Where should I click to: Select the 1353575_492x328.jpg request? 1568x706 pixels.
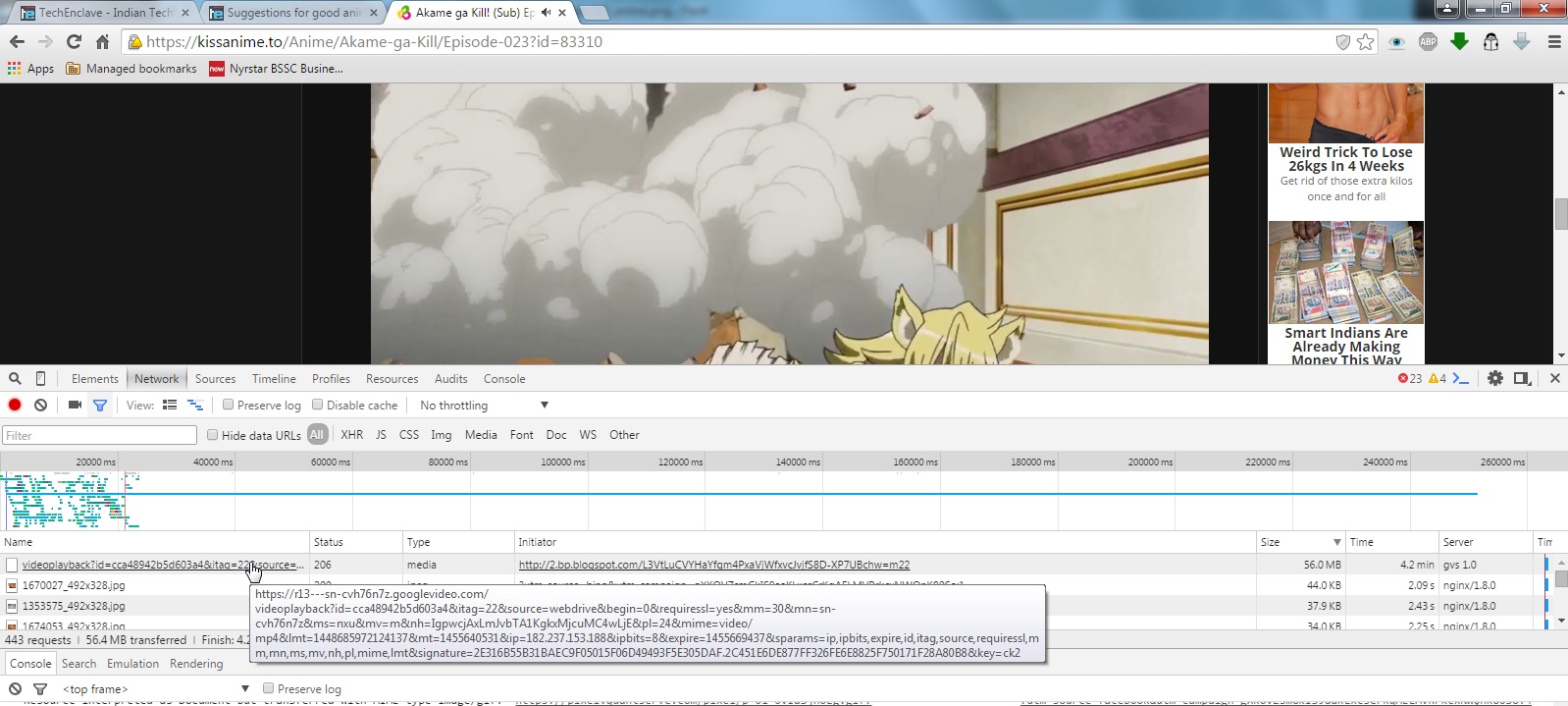74,606
